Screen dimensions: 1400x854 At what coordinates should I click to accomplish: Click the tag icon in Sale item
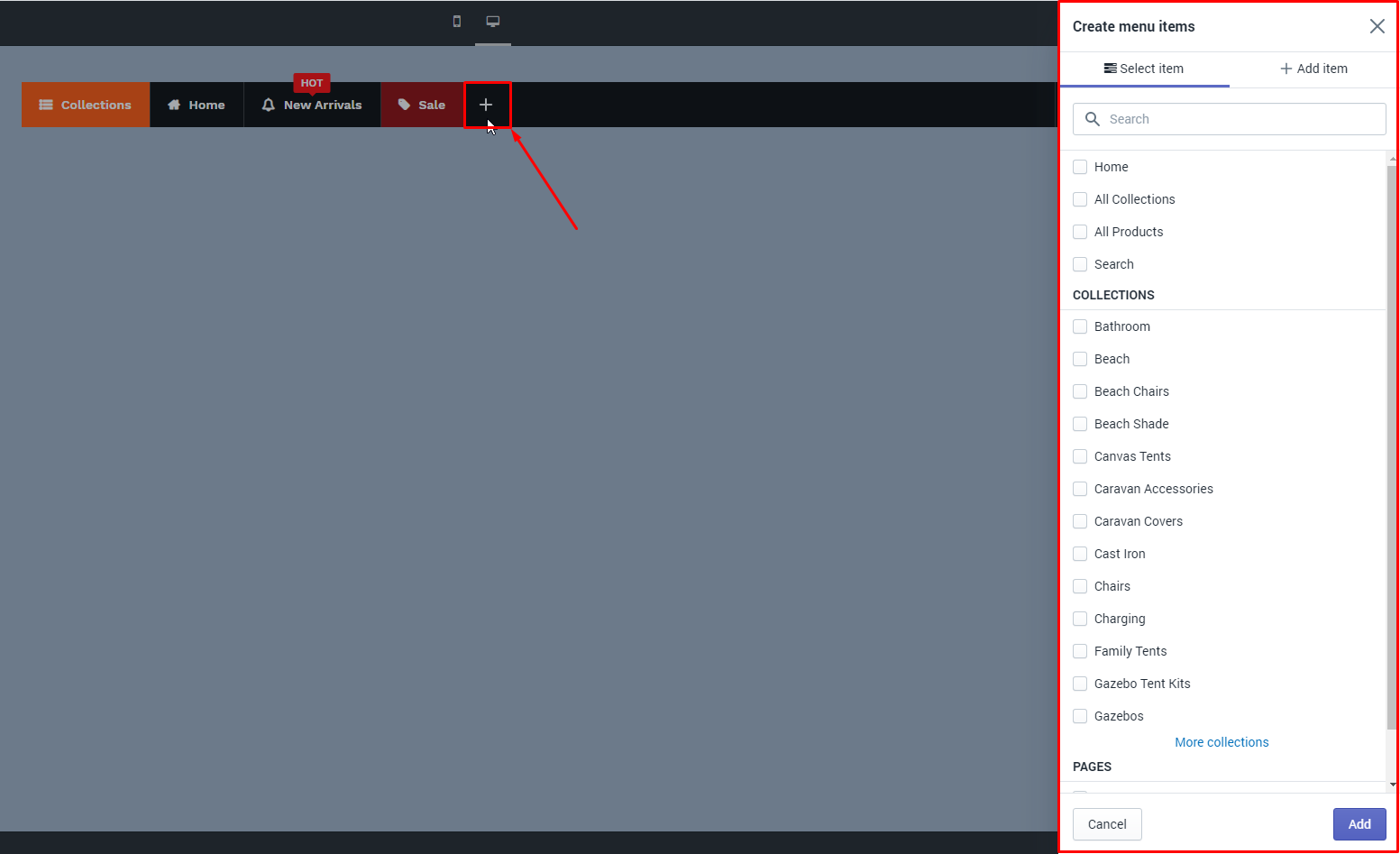[x=404, y=105]
